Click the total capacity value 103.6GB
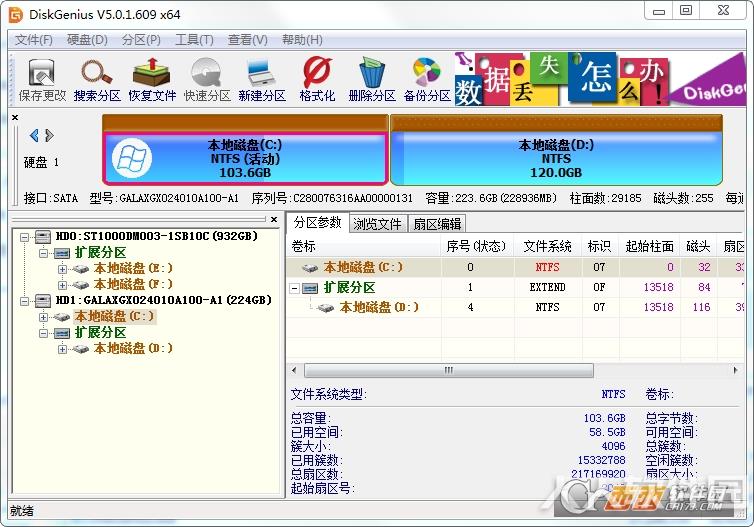Screen dimensions: 754x527 point(604,418)
